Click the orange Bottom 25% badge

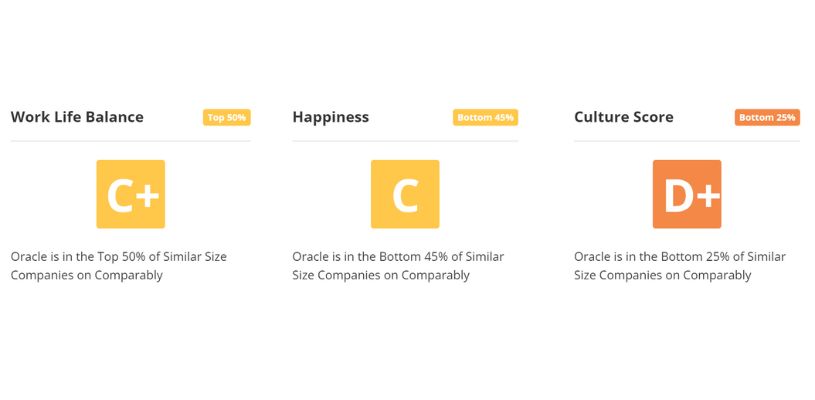coord(767,117)
